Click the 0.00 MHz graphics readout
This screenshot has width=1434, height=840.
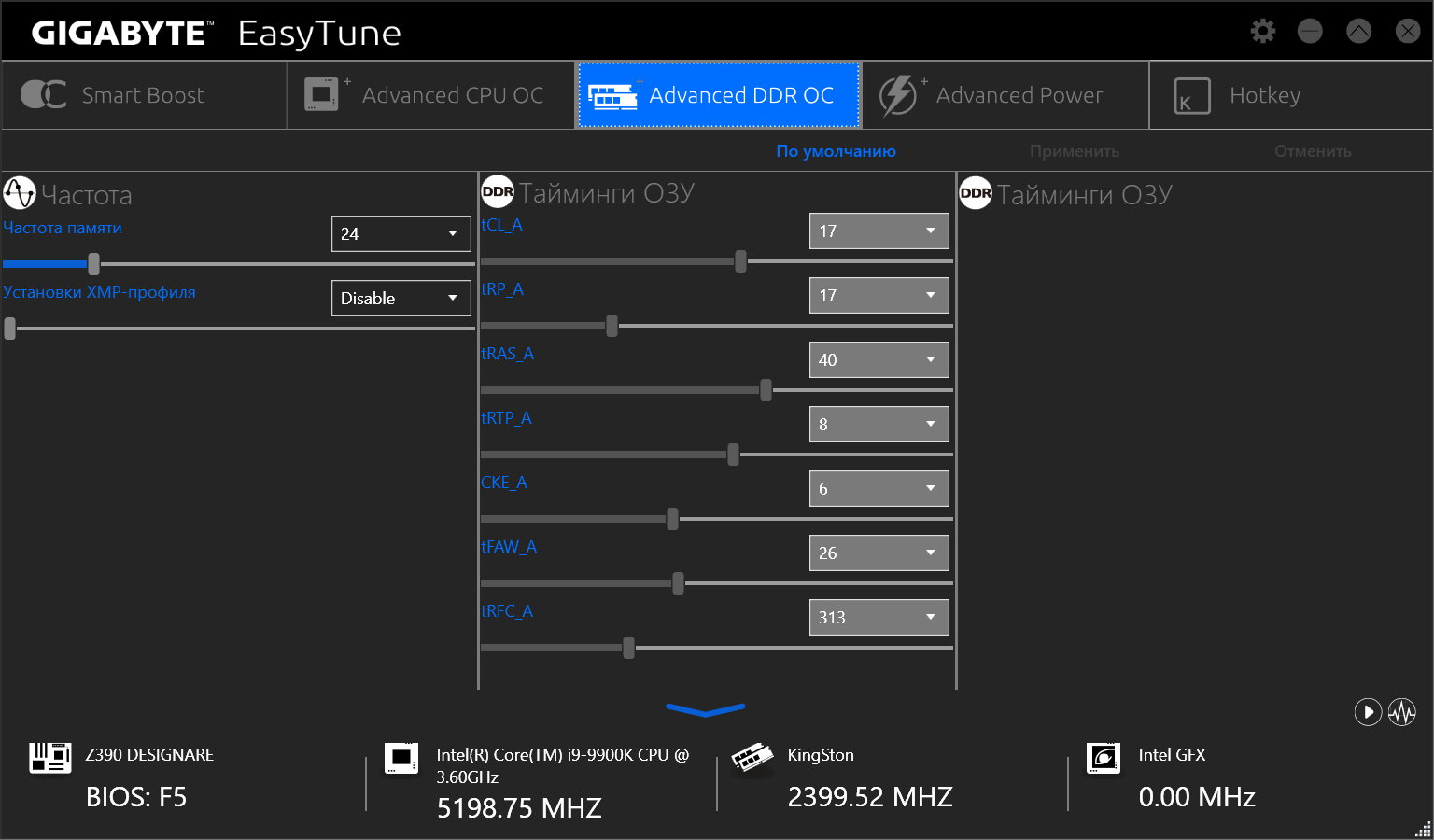(x=1197, y=797)
